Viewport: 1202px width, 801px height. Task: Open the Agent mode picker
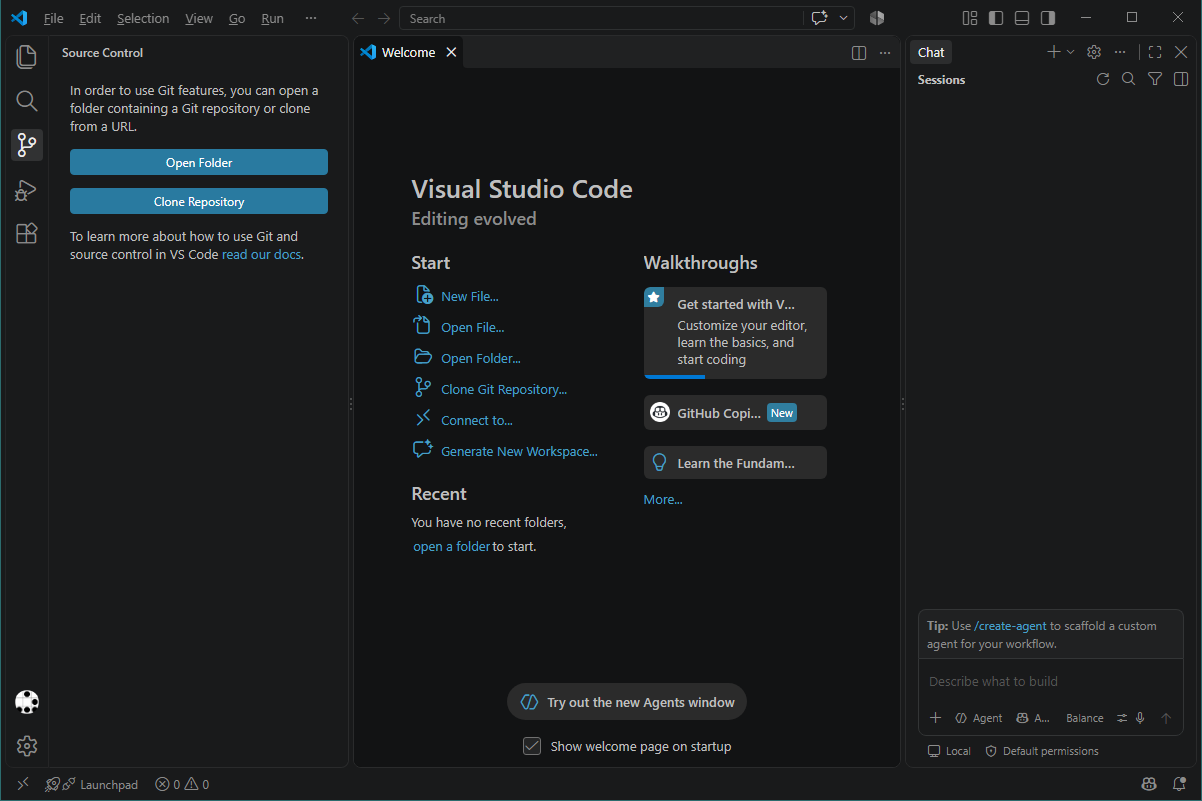979,718
